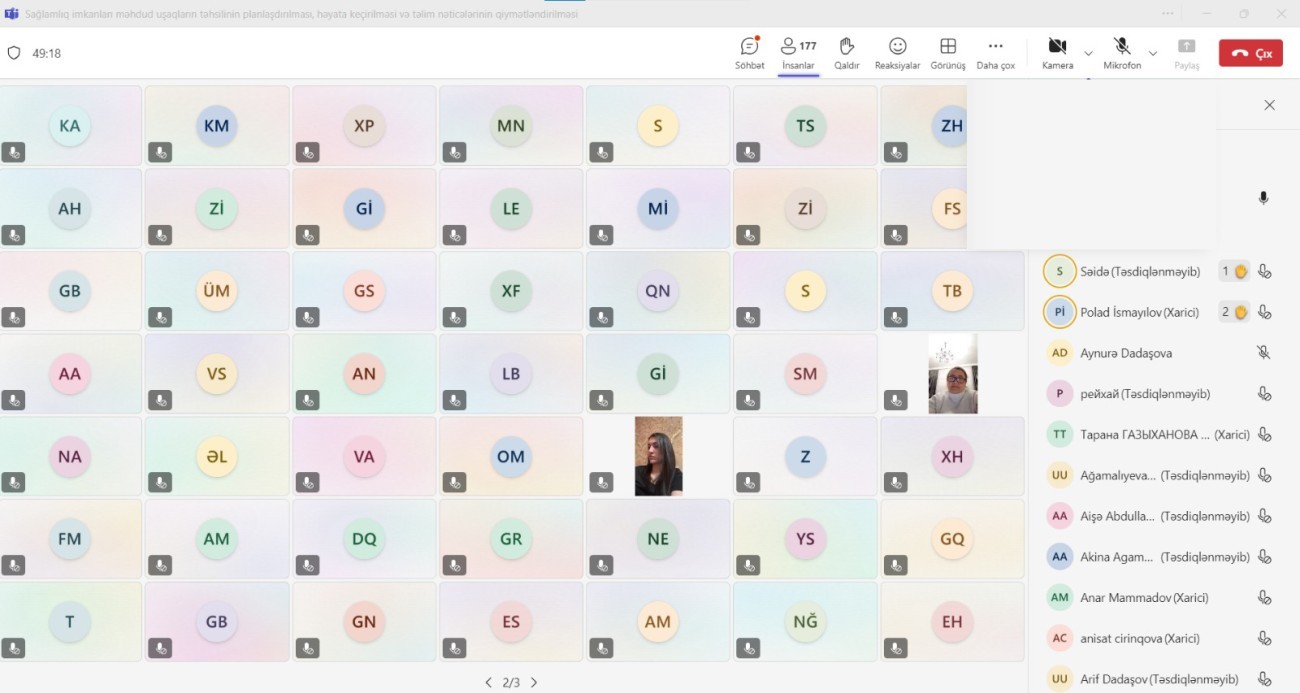Close the participants side panel
This screenshot has width=1300, height=693.
[1269, 105]
